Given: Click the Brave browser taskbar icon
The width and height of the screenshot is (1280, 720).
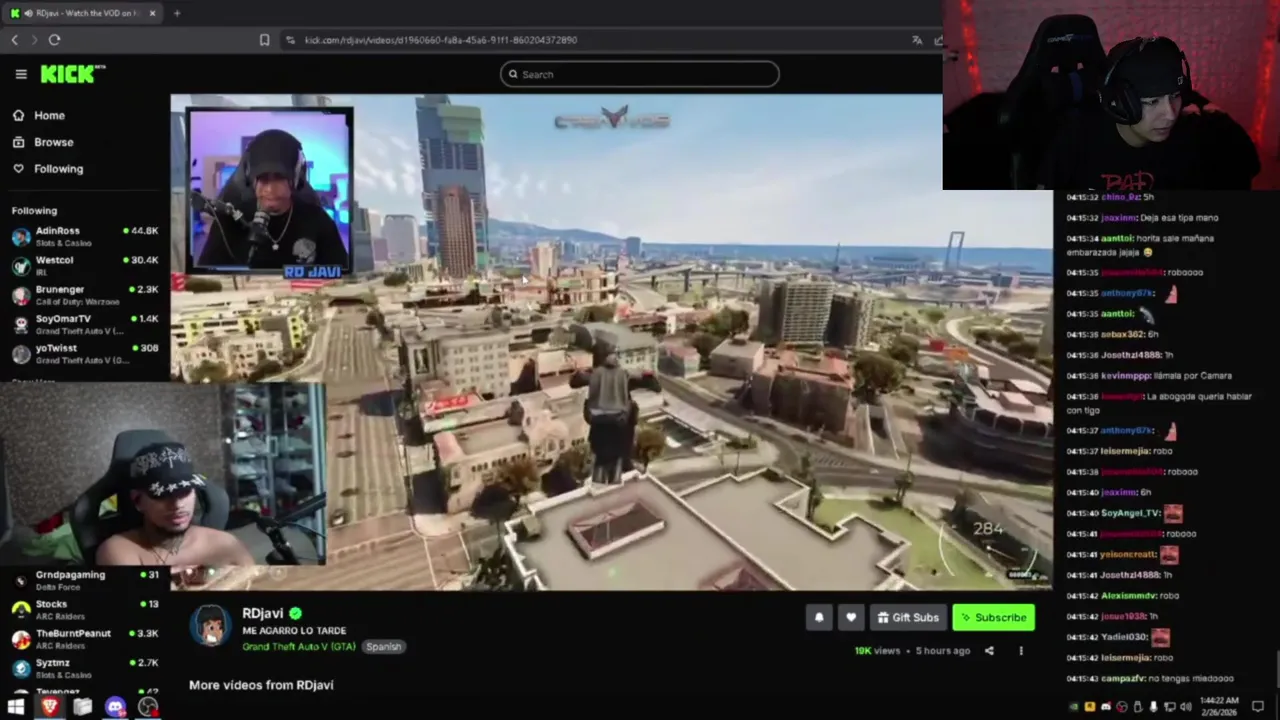Looking at the screenshot, I should tap(49, 707).
